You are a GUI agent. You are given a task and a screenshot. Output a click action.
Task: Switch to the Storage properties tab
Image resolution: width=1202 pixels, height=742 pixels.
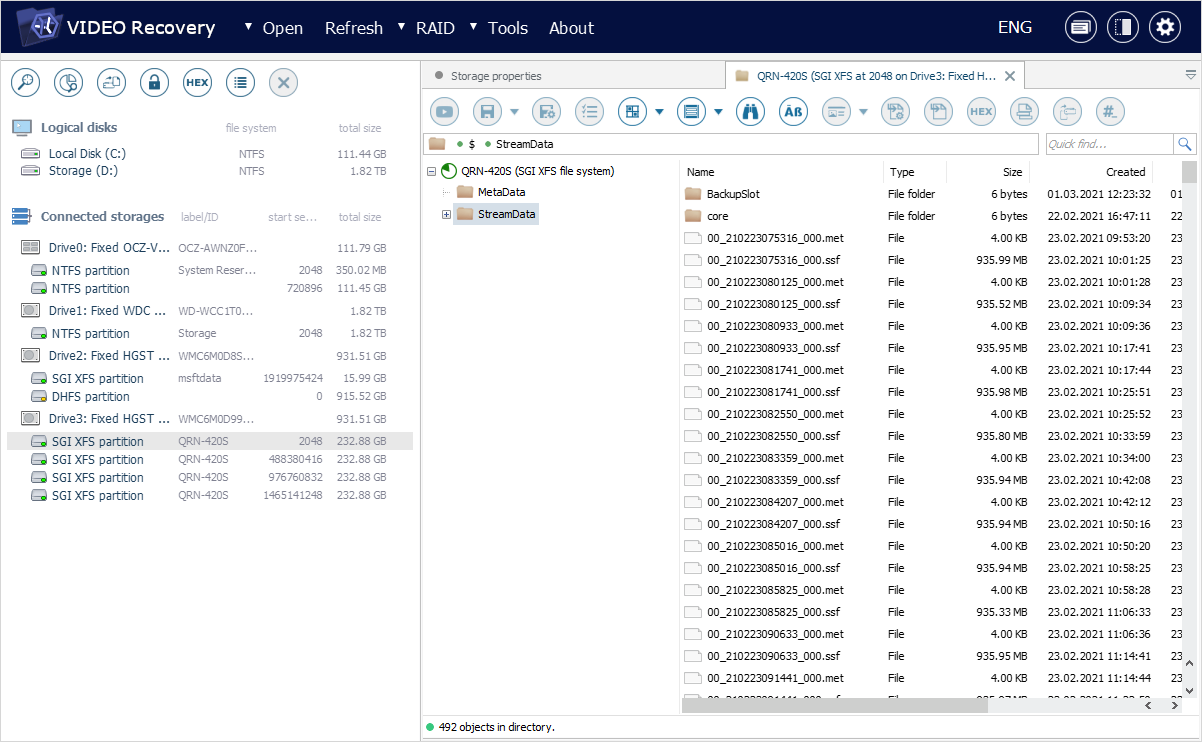click(495, 76)
